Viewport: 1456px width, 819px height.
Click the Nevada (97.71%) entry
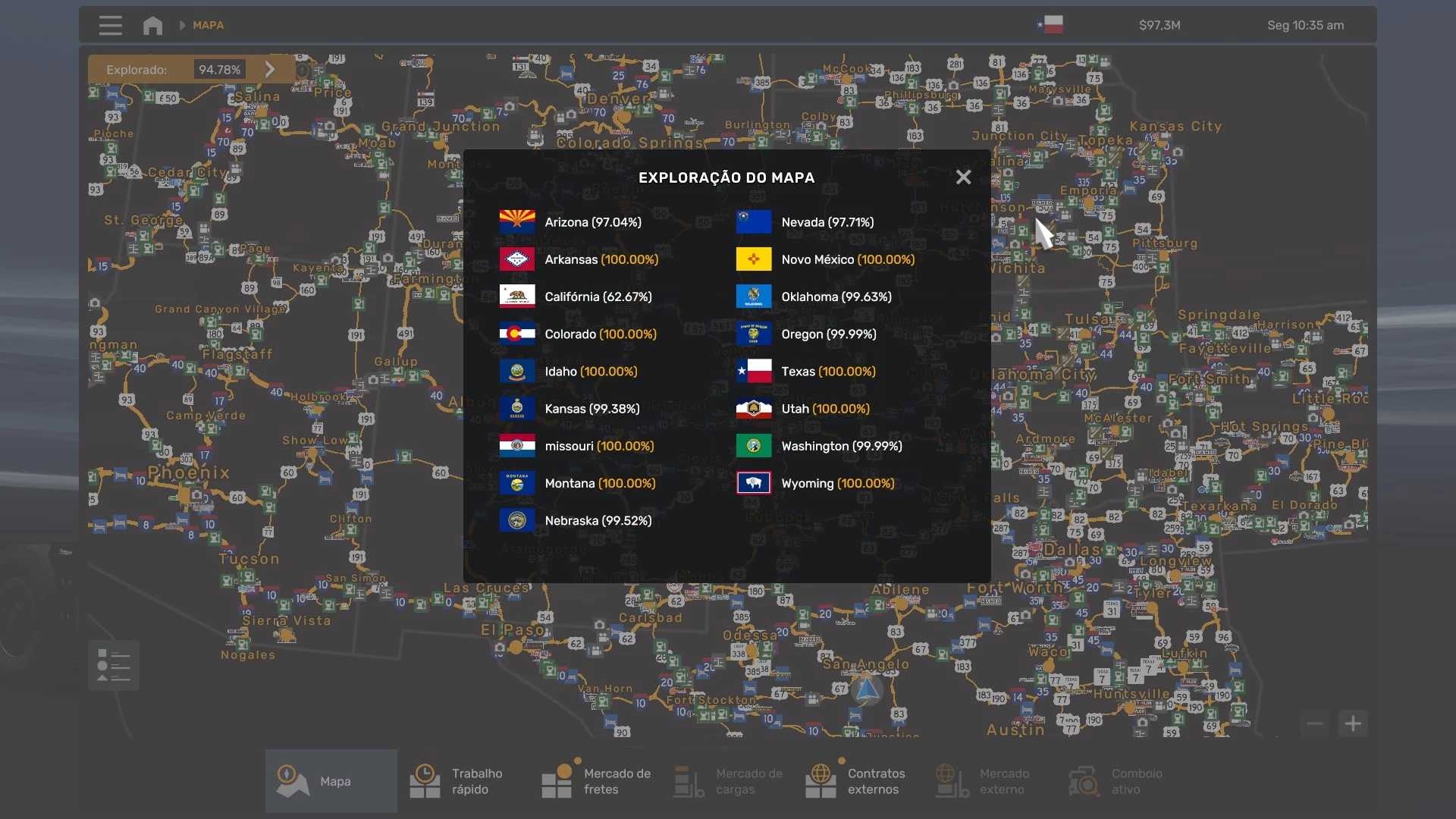827,222
